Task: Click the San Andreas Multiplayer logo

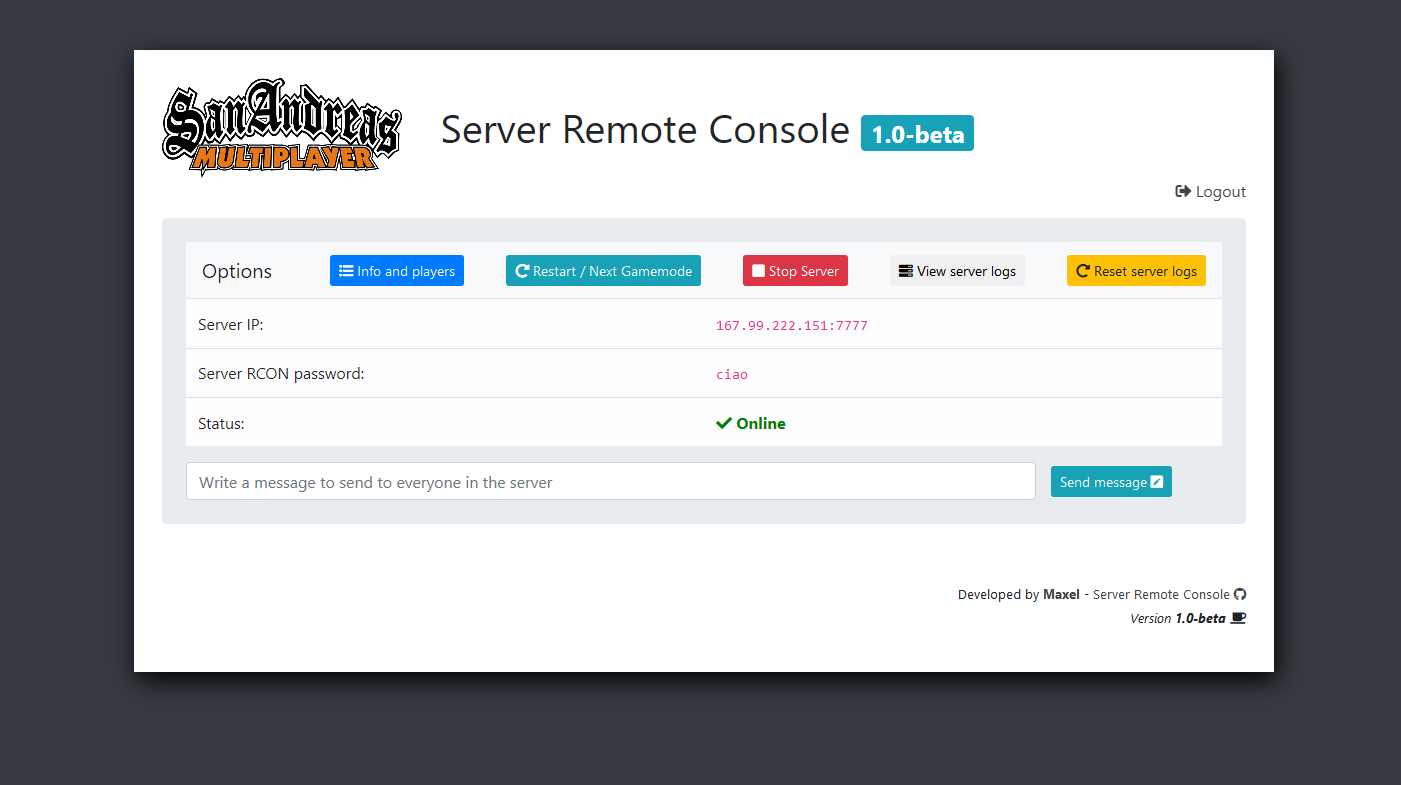Action: click(x=282, y=129)
